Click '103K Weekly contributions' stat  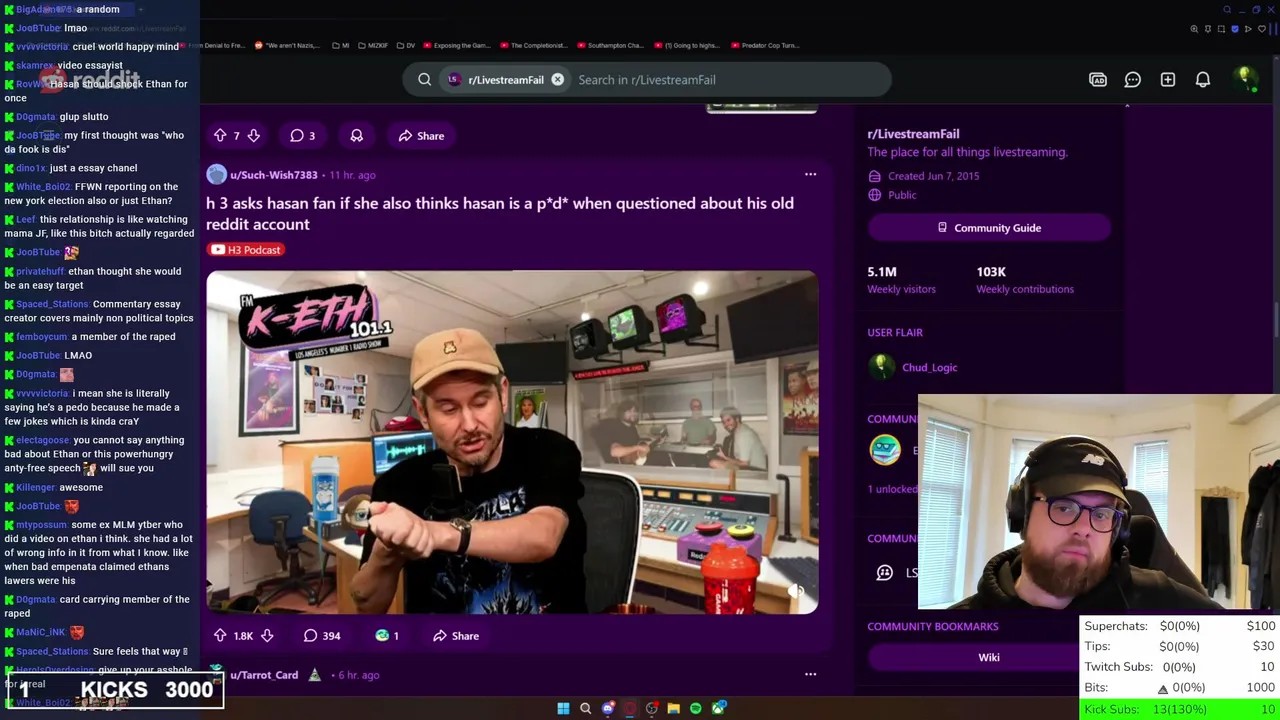[1025, 280]
